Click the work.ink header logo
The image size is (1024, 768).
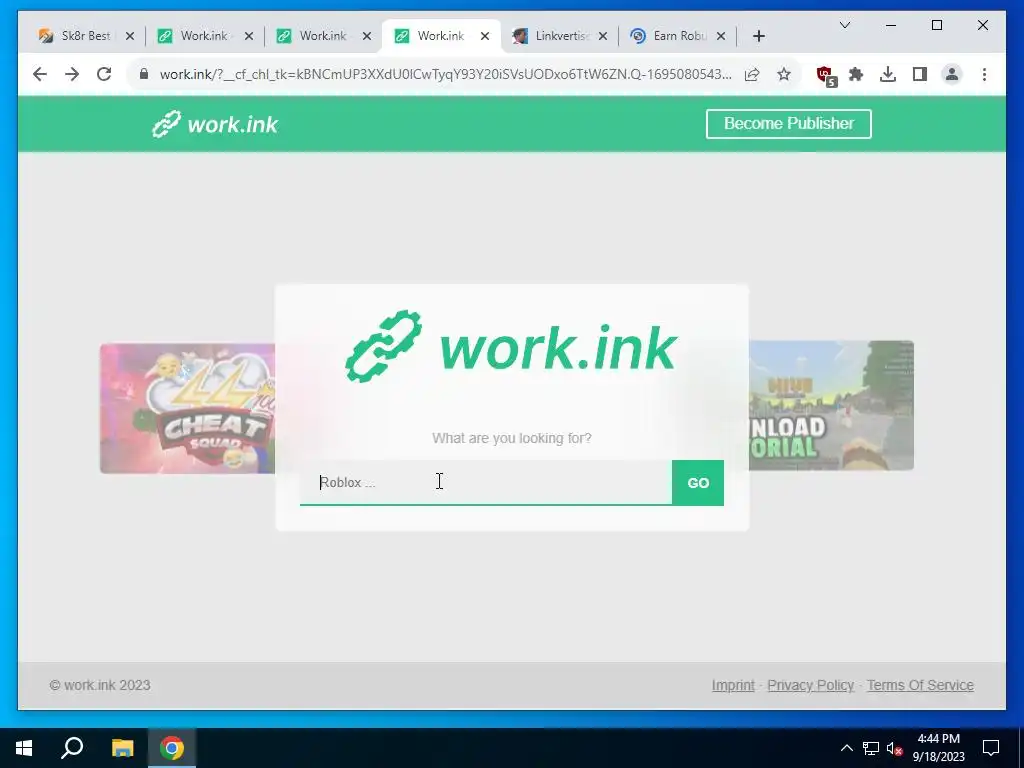pos(215,124)
